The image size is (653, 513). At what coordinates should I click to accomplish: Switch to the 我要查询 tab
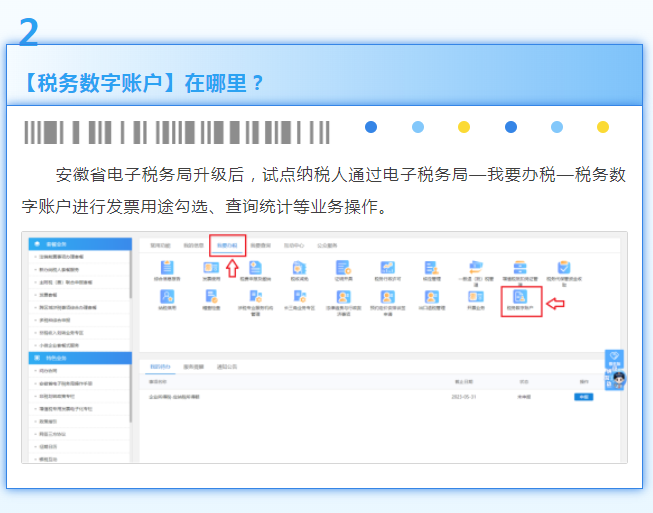click(x=260, y=245)
